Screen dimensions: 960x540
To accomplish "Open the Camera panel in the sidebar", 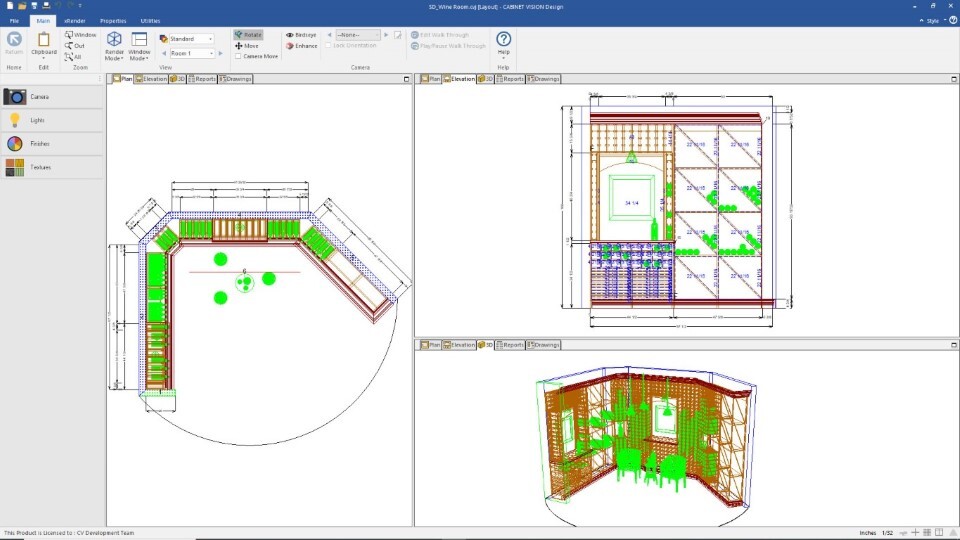I will pos(52,97).
